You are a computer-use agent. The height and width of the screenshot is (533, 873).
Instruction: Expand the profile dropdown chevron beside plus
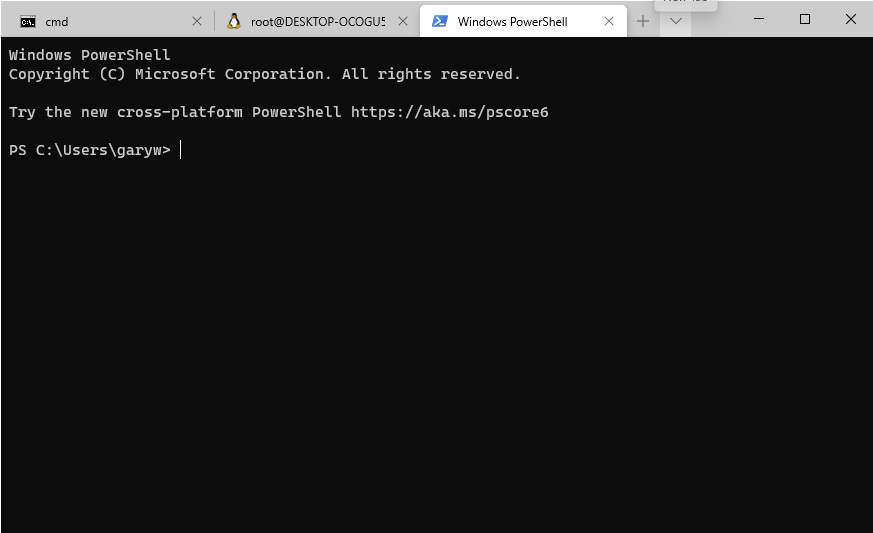(676, 21)
